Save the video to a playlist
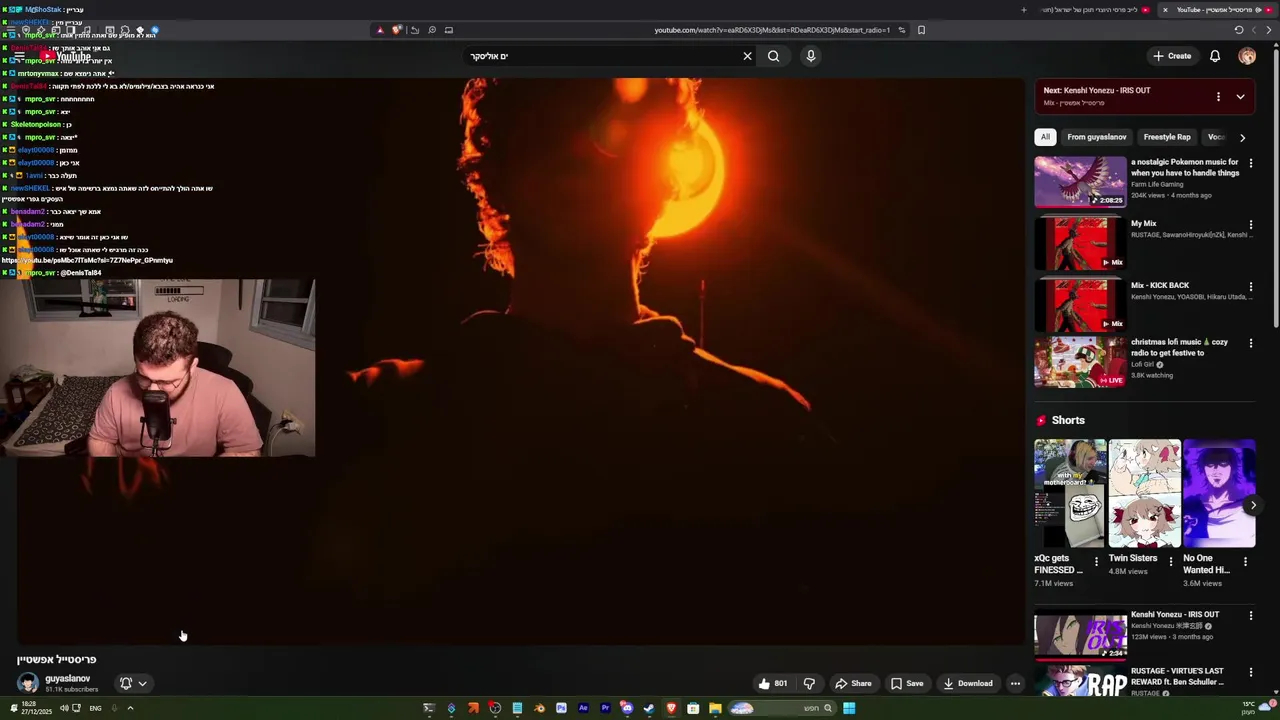This screenshot has width=1280, height=720. pos(907,684)
